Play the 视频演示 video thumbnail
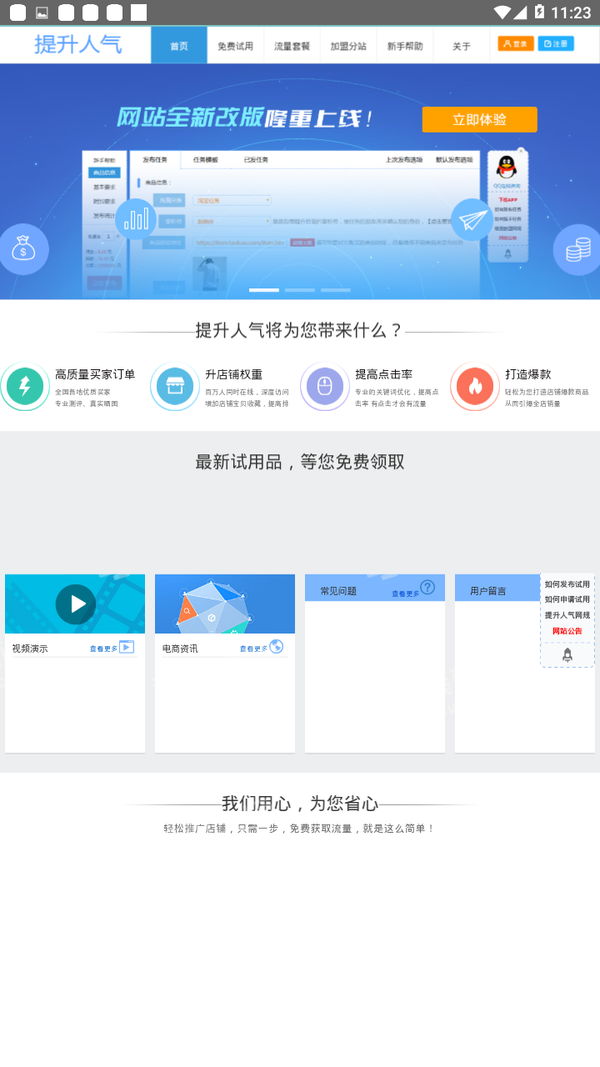Viewport: 600px width, 1067px height. click(75, 604)
